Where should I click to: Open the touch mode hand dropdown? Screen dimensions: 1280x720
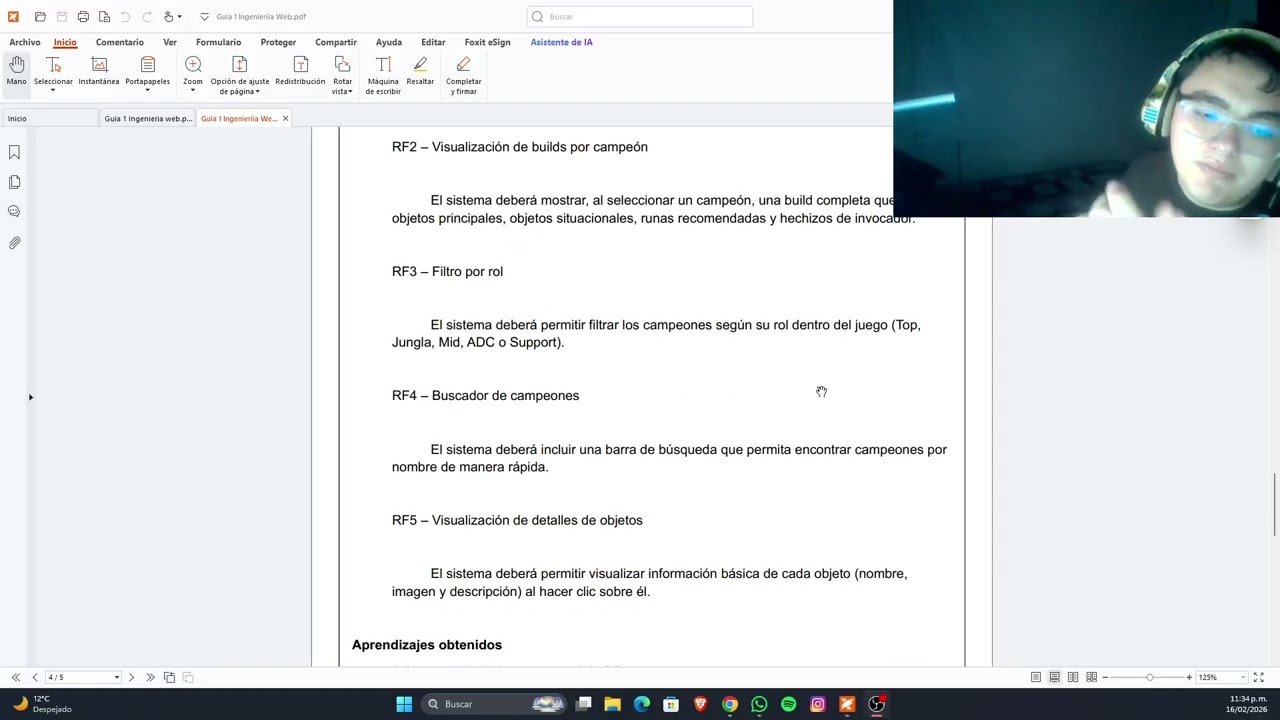tap(172, 17)
